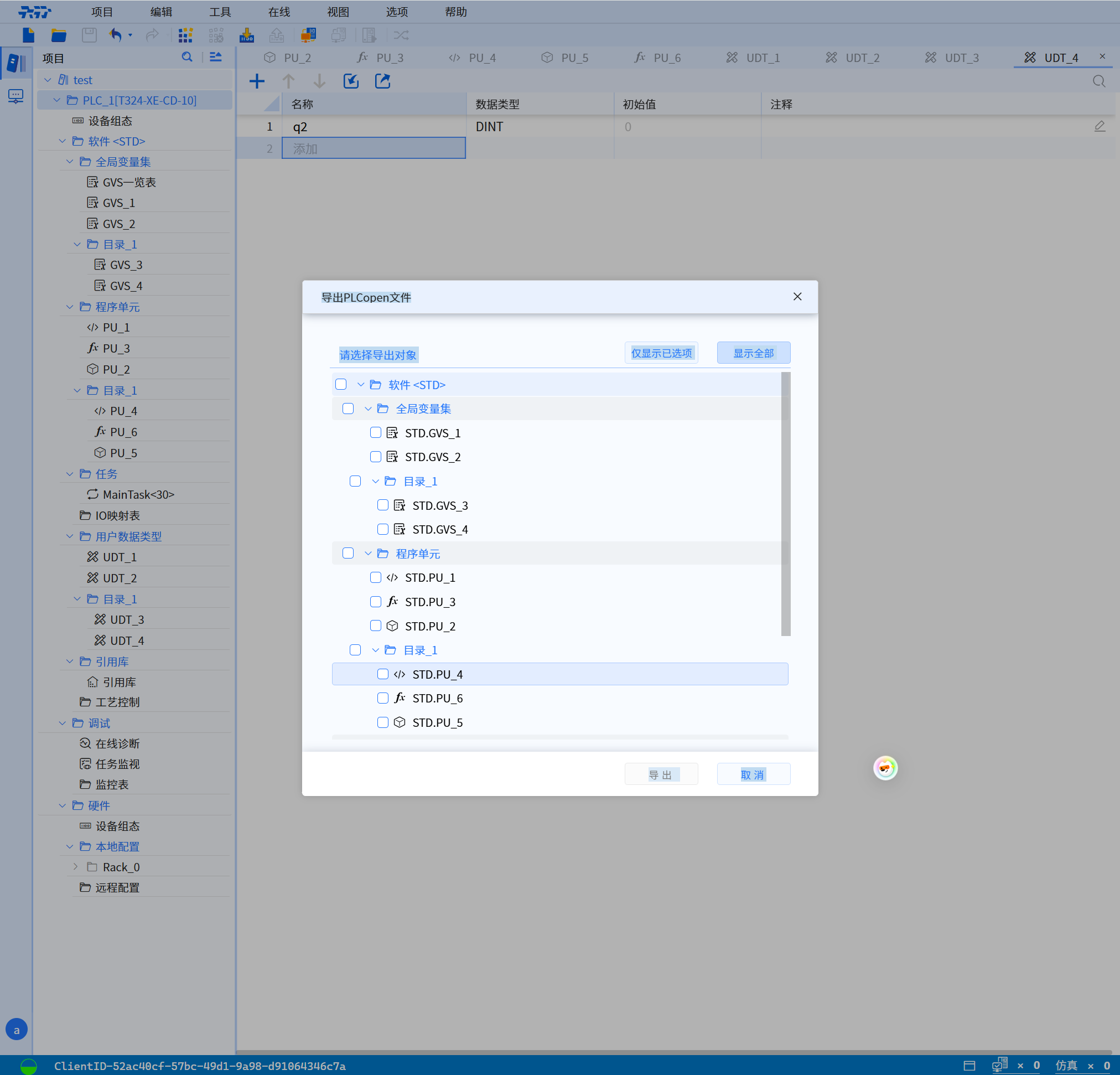Image resolution: width=1120 pixels, height=1075 pixels.
Task: Open the 工具 menu
Action: coord(220,12)
